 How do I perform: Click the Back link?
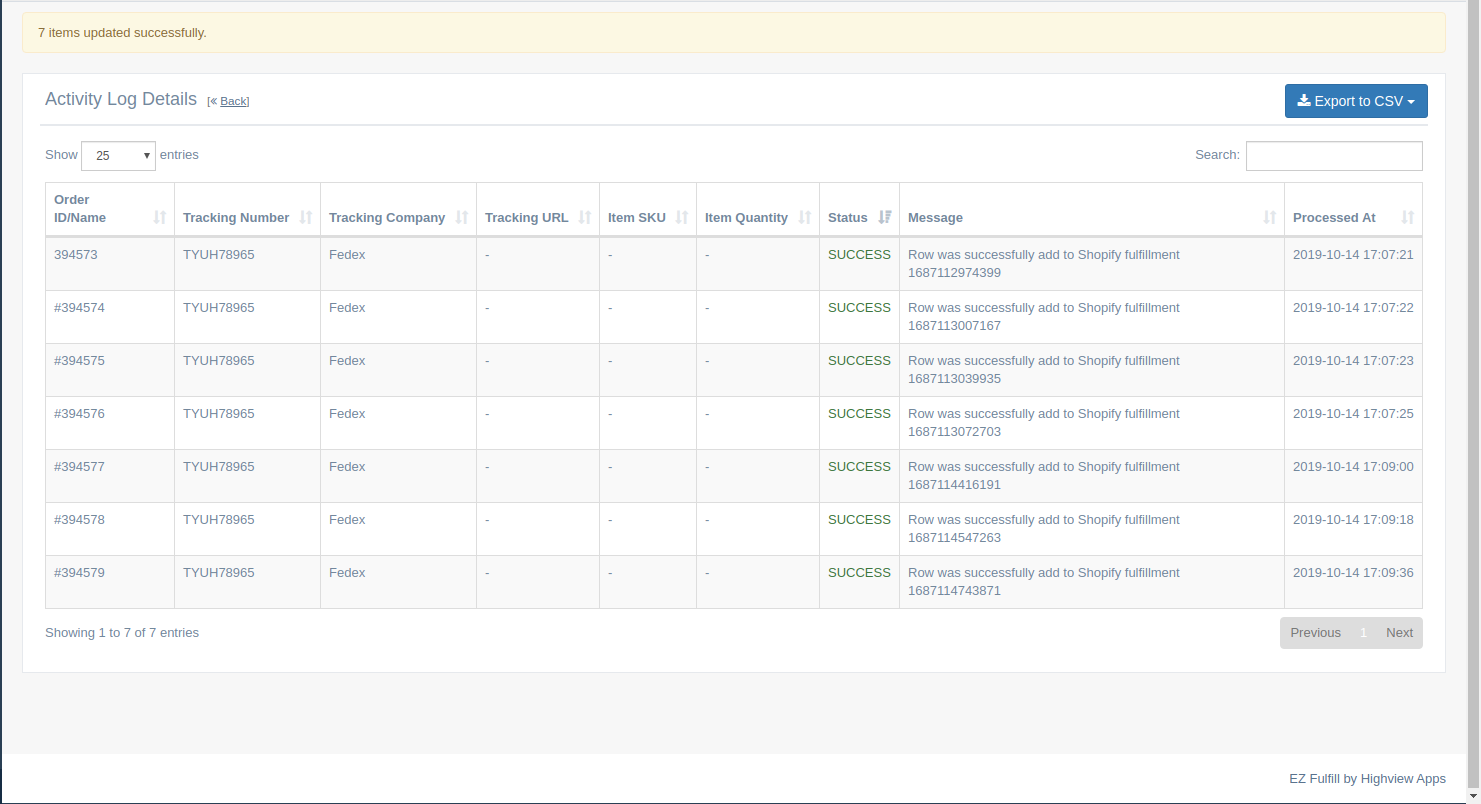[234, 101]
